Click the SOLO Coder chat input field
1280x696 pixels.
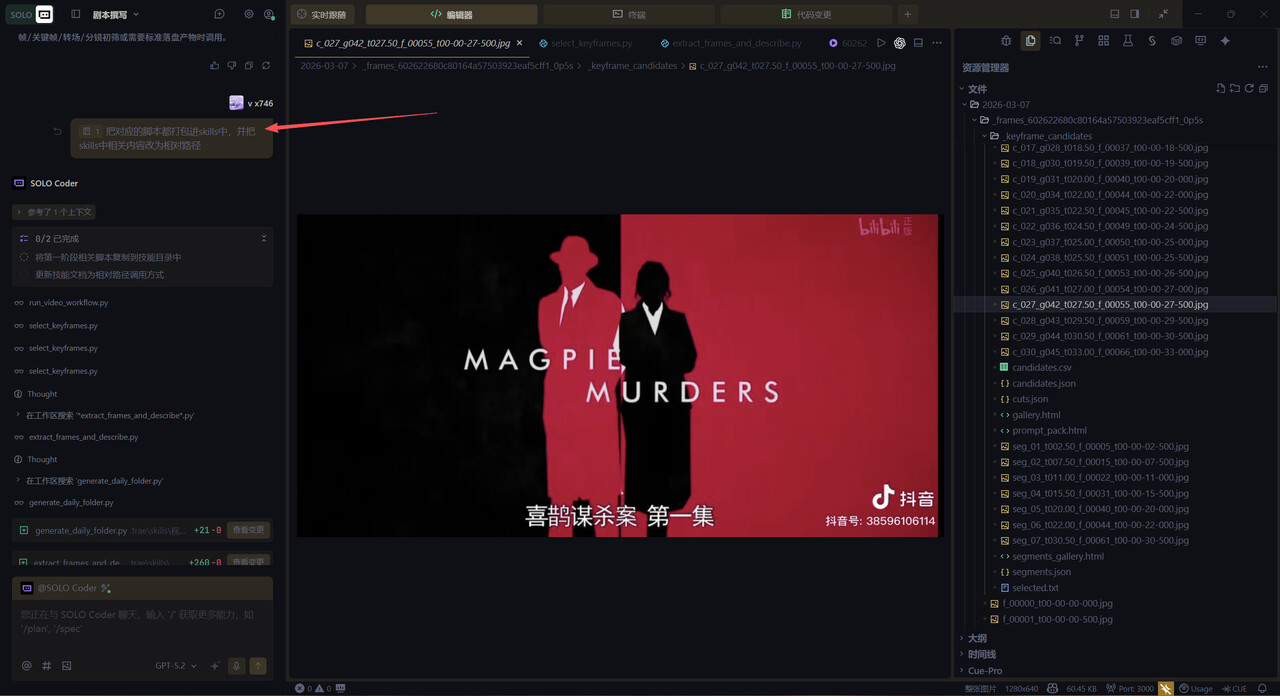(x=142, y=622)
